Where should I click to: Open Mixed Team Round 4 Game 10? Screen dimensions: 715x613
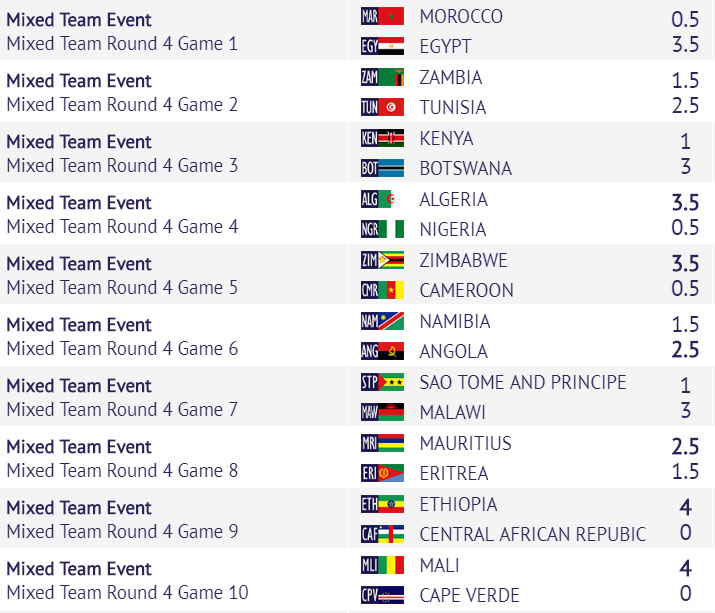pos(128,592)
